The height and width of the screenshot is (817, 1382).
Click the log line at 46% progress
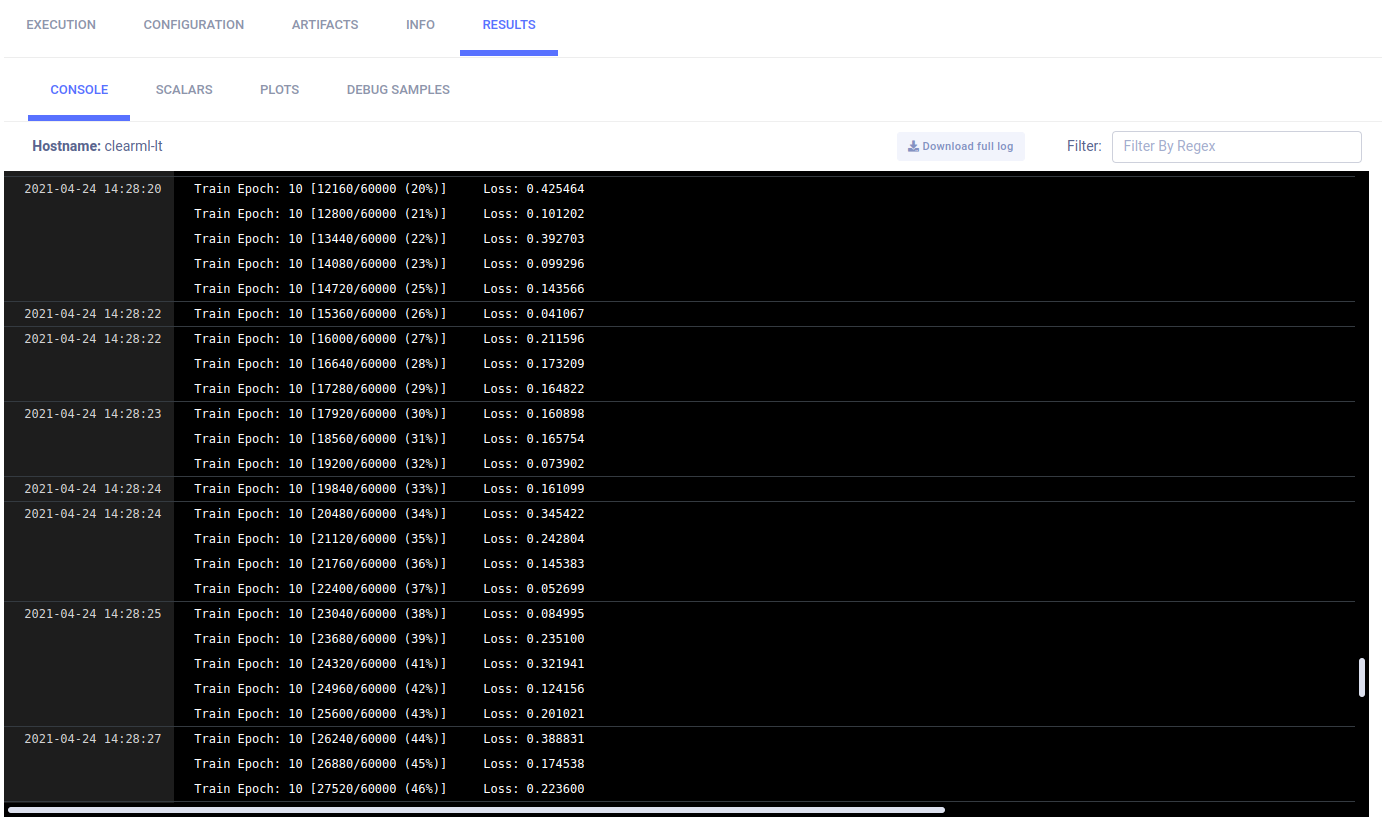(389, 789)
